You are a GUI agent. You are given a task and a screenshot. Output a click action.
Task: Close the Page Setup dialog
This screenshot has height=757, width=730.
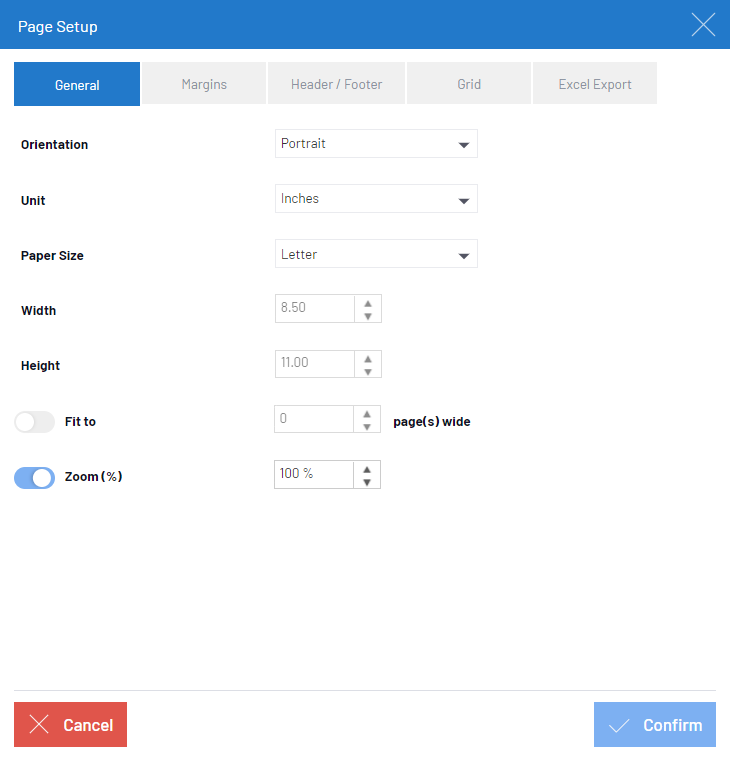[x=703, y=25]
